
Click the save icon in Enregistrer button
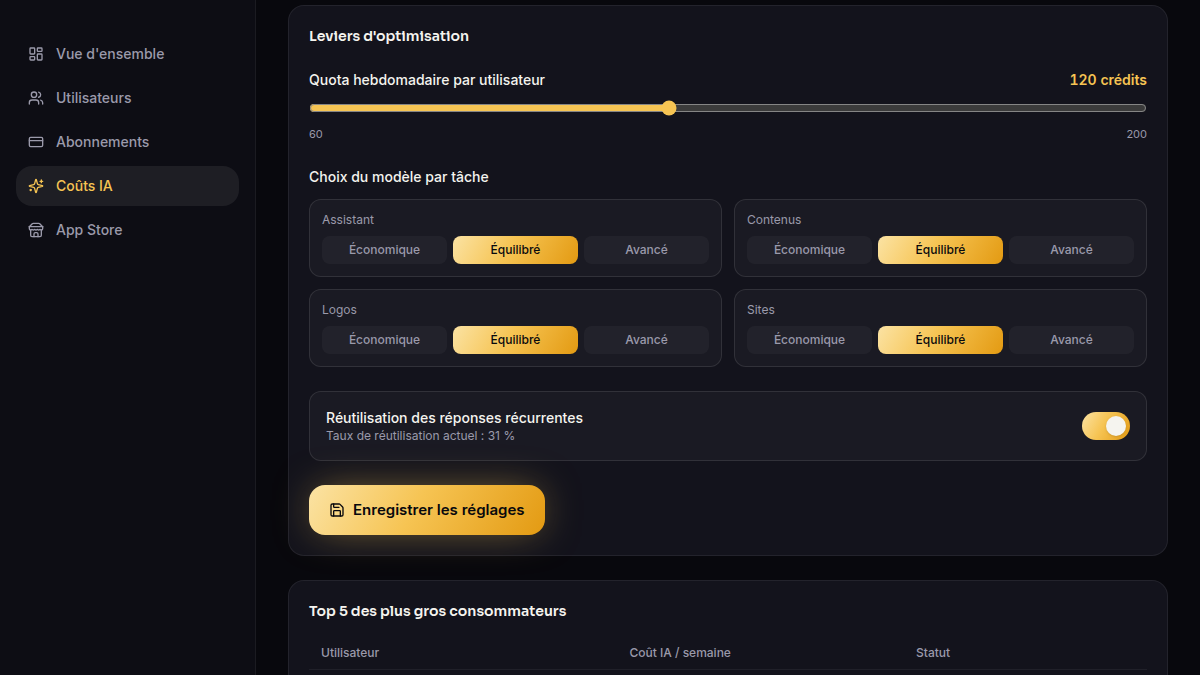(337, 510)
